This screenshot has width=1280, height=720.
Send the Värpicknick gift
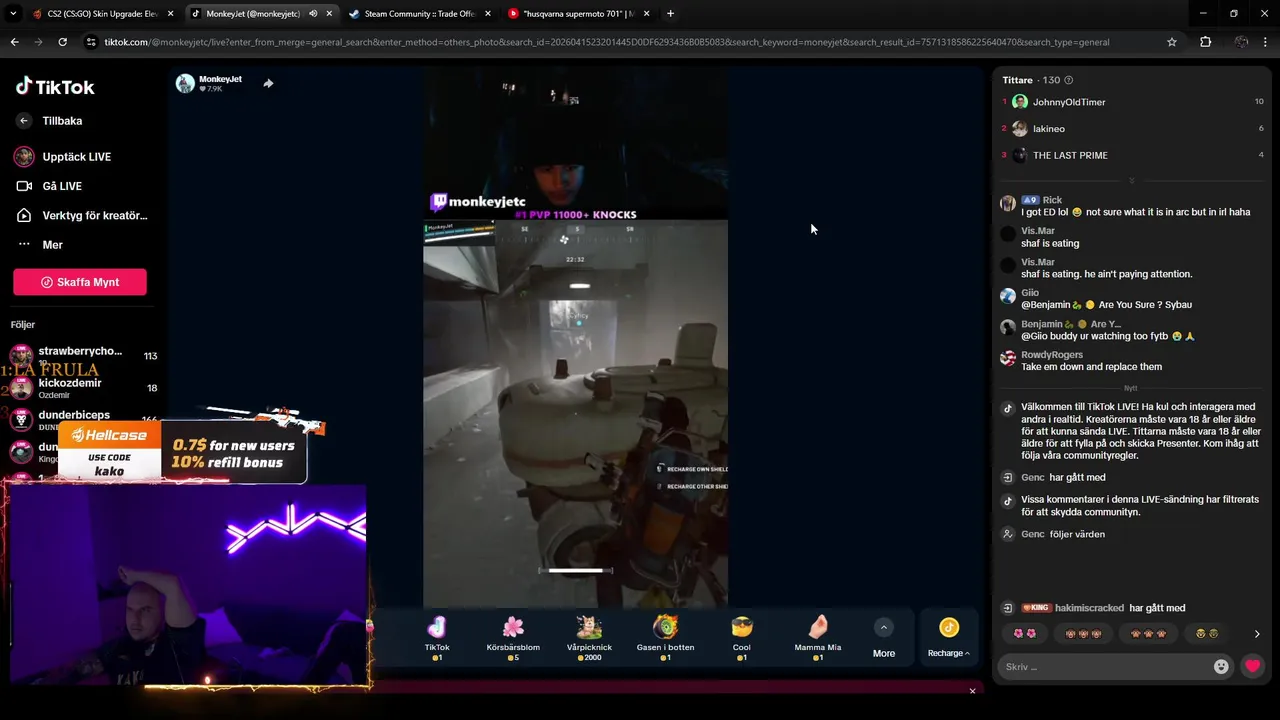click(x=589, y=636)
